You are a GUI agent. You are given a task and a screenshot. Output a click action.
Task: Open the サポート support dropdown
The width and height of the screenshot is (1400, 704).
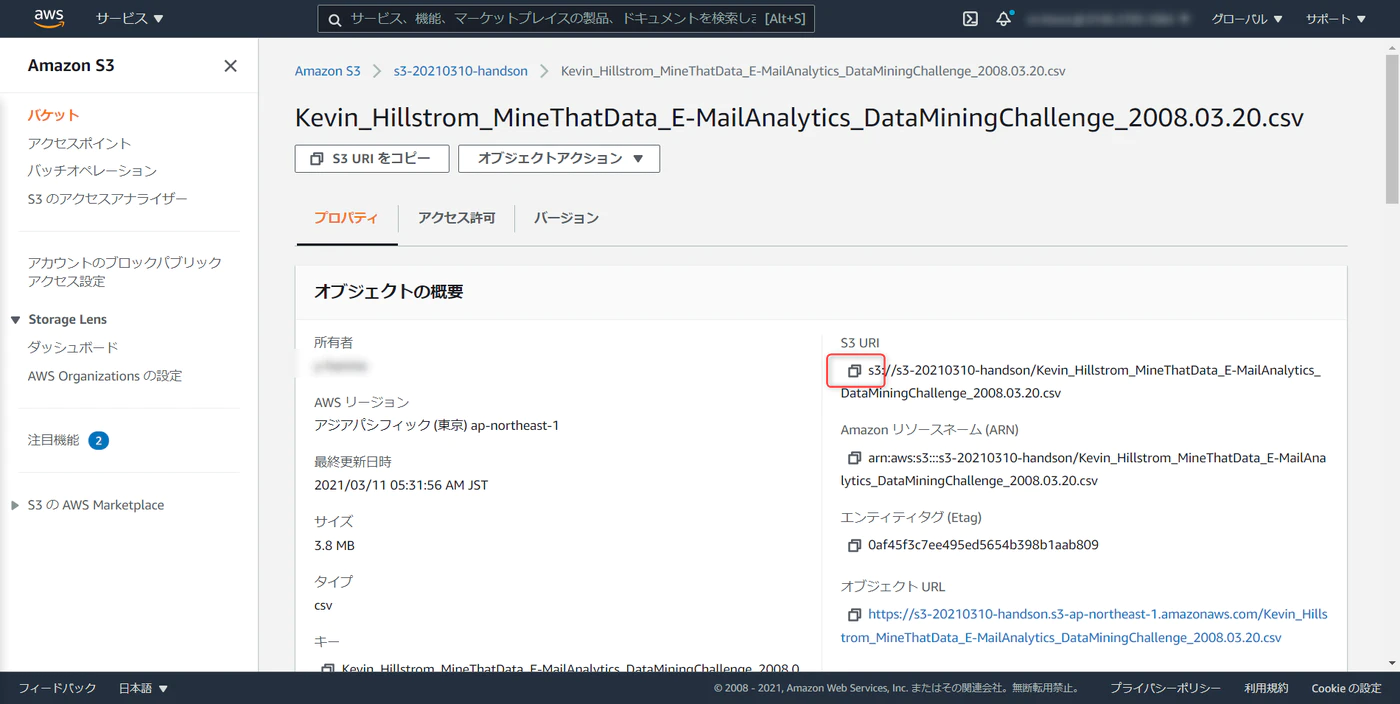[x=1335, y=19]
